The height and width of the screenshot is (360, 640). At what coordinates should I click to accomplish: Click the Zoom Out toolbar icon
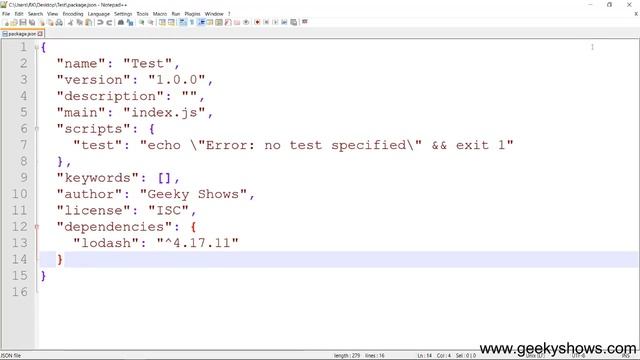point(151,22)
